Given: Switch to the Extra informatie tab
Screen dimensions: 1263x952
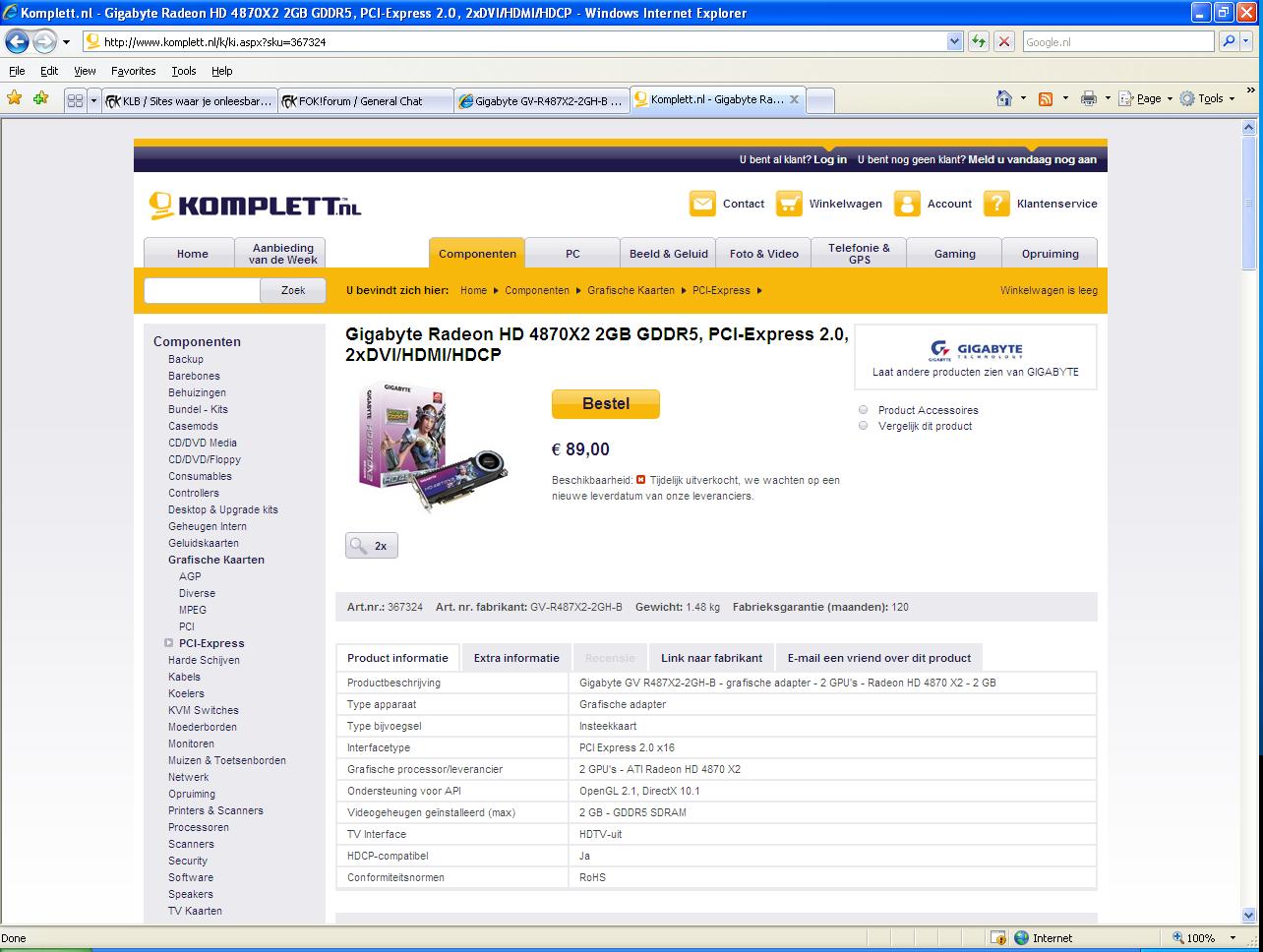Looking at the screenshot, I should click(x=516, y=658).
